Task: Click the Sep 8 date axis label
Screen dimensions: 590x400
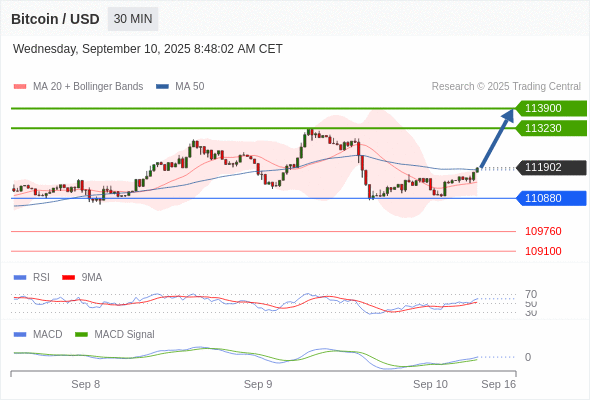Action: tap(85, 384)
